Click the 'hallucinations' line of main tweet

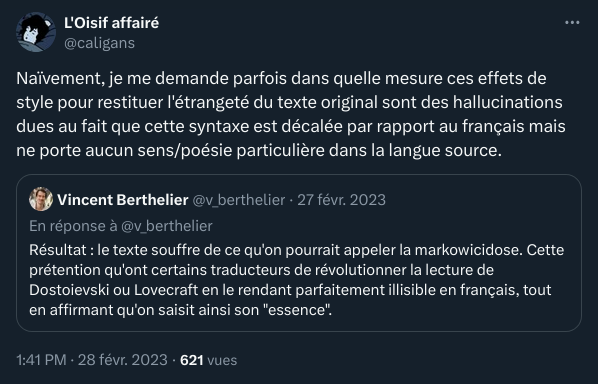pos(289,102)
